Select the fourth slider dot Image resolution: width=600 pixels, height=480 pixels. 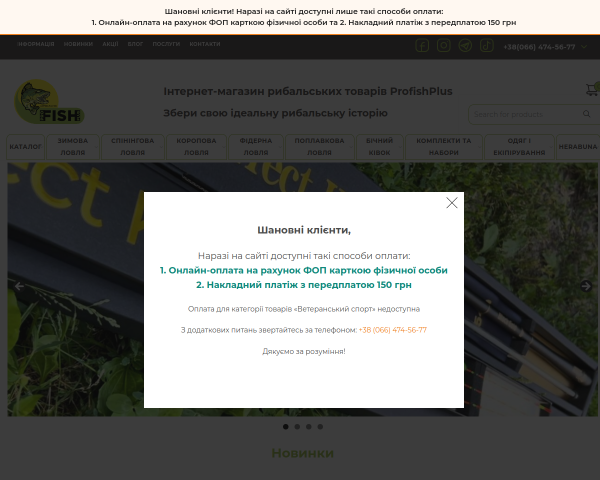coord(320,427)
